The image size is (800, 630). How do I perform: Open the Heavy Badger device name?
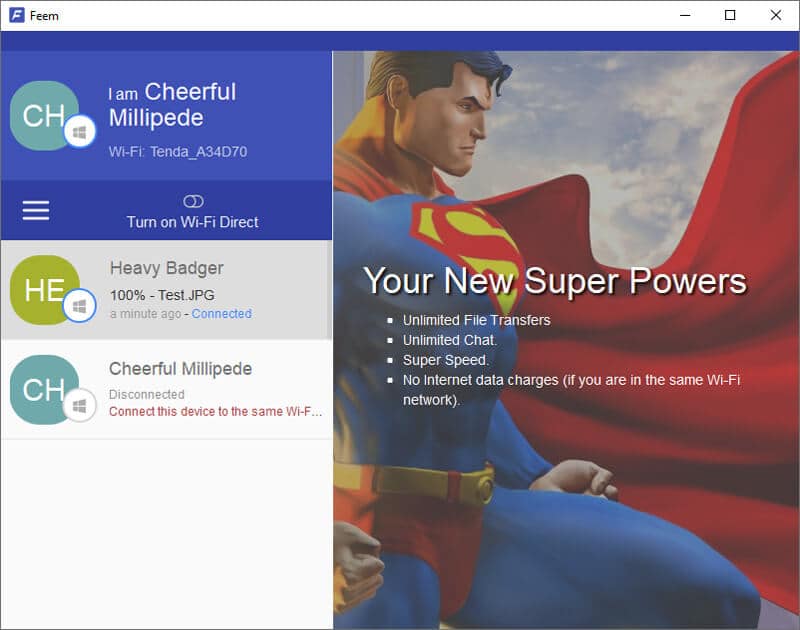pyautogui.click(x=167, y=268)
